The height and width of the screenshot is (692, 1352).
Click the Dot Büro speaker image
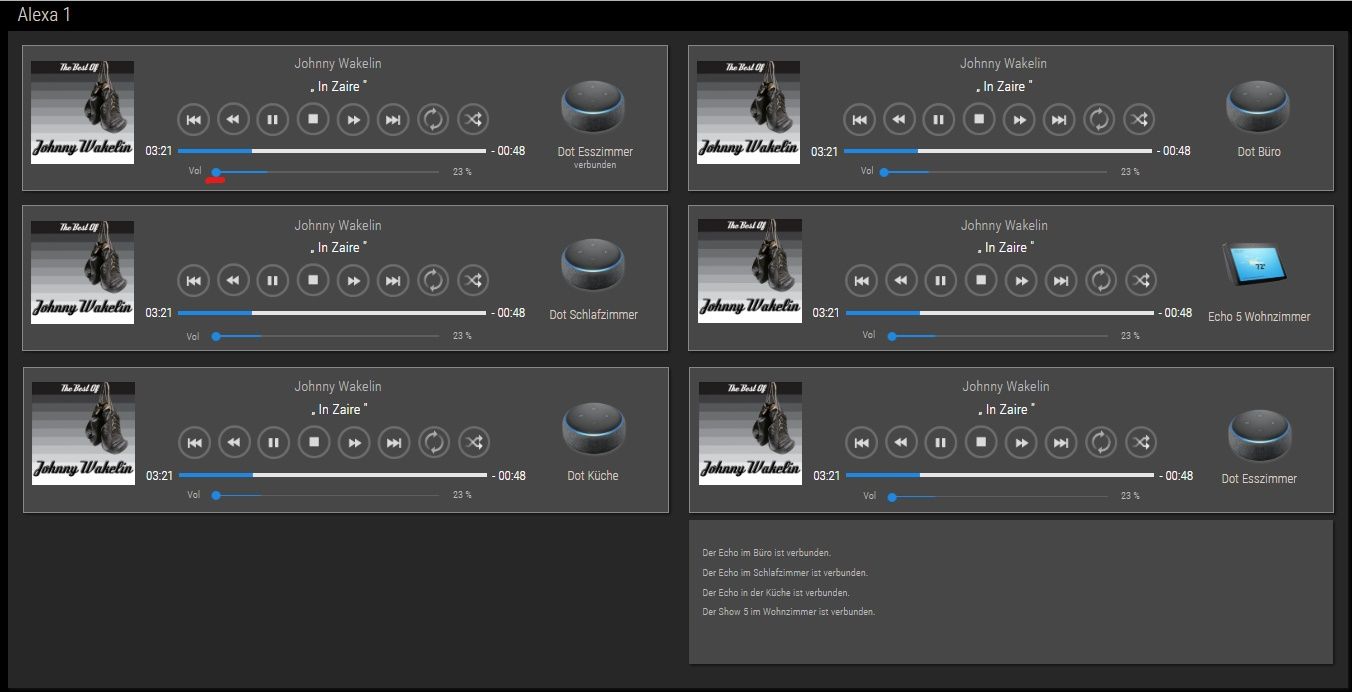pyautogui.click(x=1258, y=107)
